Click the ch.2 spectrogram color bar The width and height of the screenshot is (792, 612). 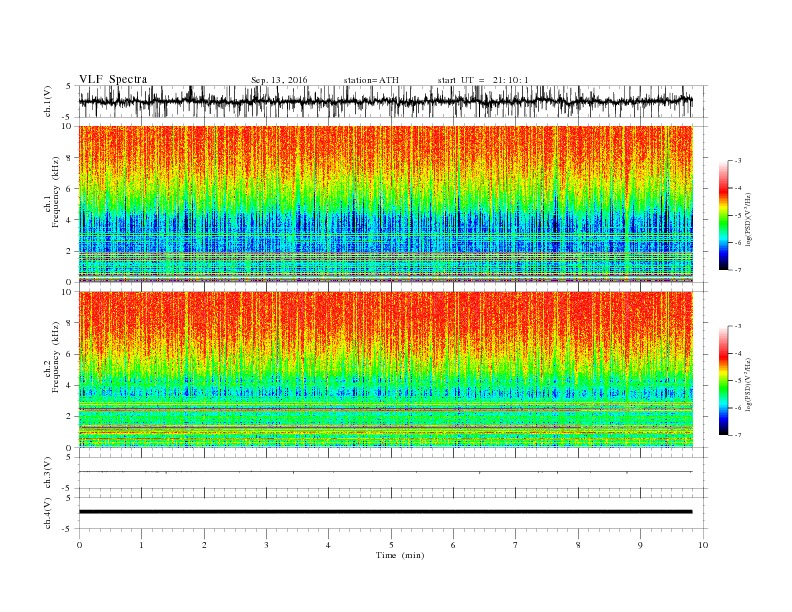pyautogui.click(x=723, y=380)
